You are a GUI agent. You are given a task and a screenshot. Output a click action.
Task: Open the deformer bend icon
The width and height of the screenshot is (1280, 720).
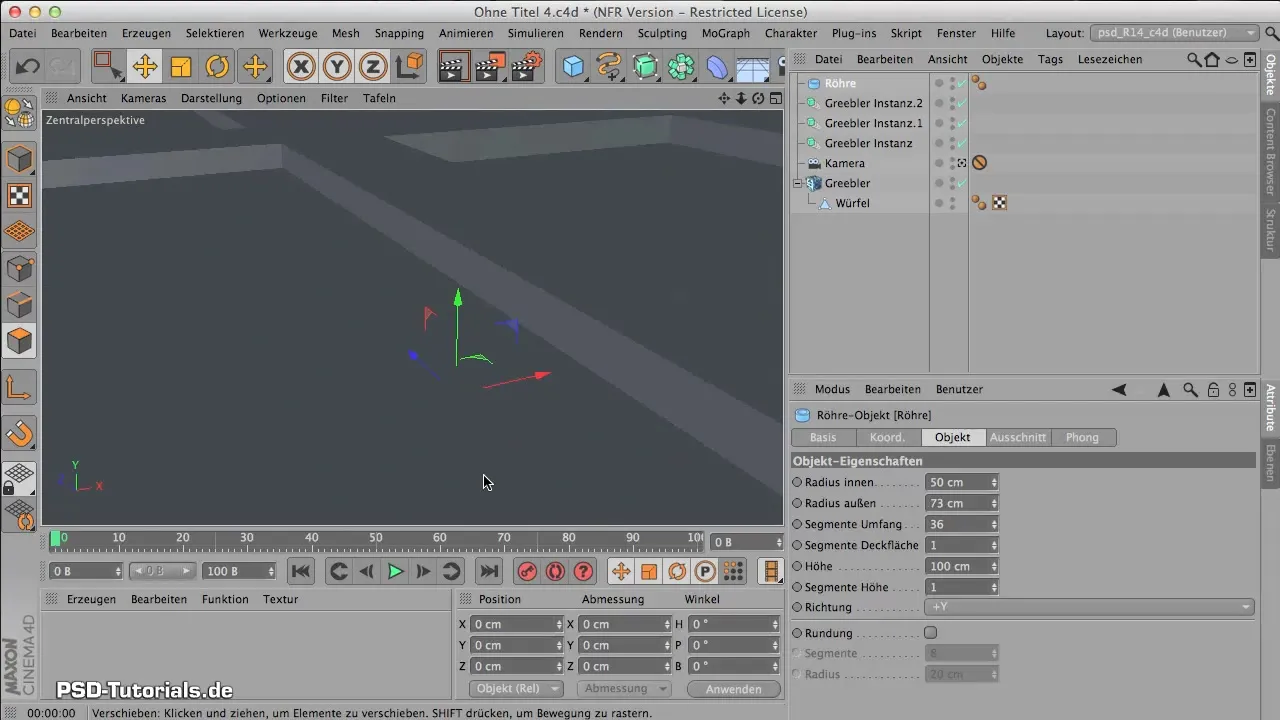click(x=718, y=67)
